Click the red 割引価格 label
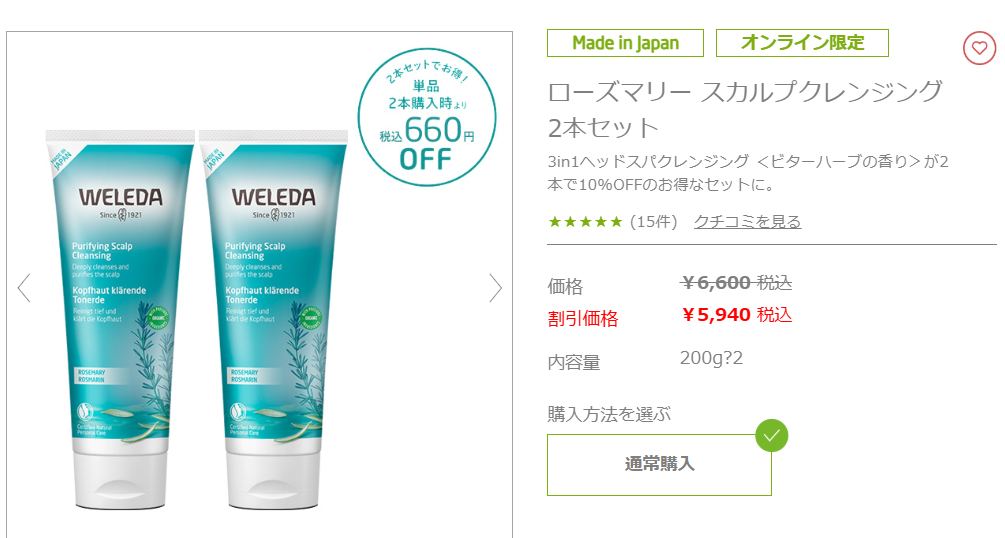This screenshot has height=538, width=1005. tap(583, 318)
